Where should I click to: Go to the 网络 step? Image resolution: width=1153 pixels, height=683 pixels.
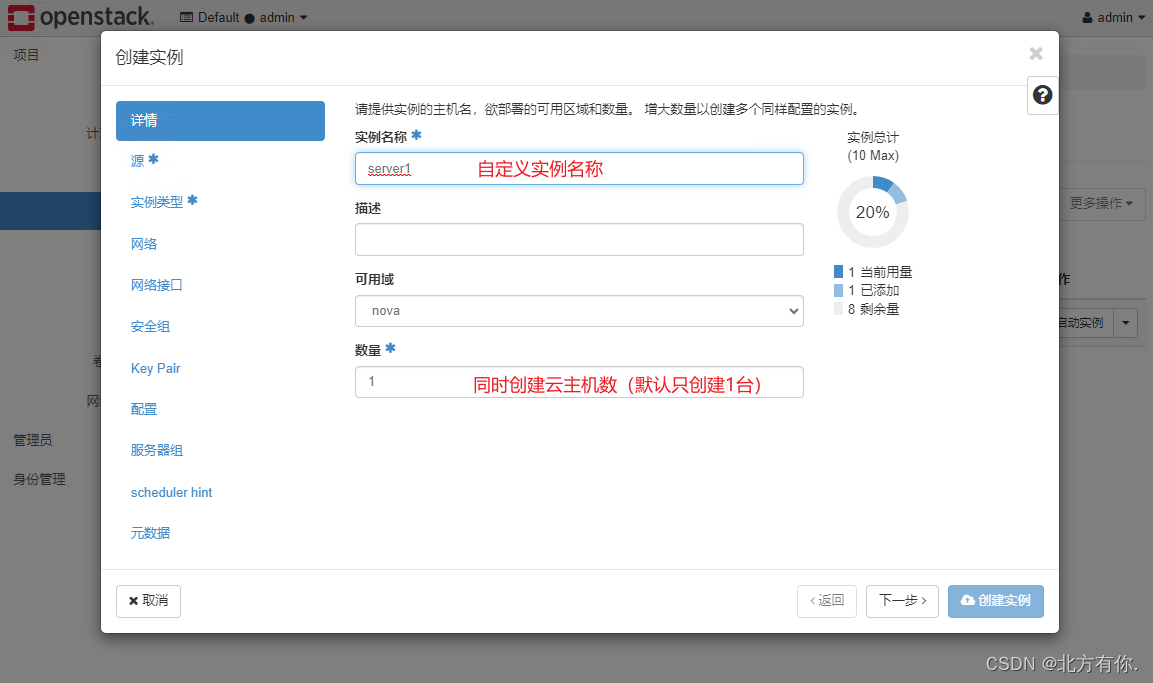pyautogui.click(x=143, y=243)
